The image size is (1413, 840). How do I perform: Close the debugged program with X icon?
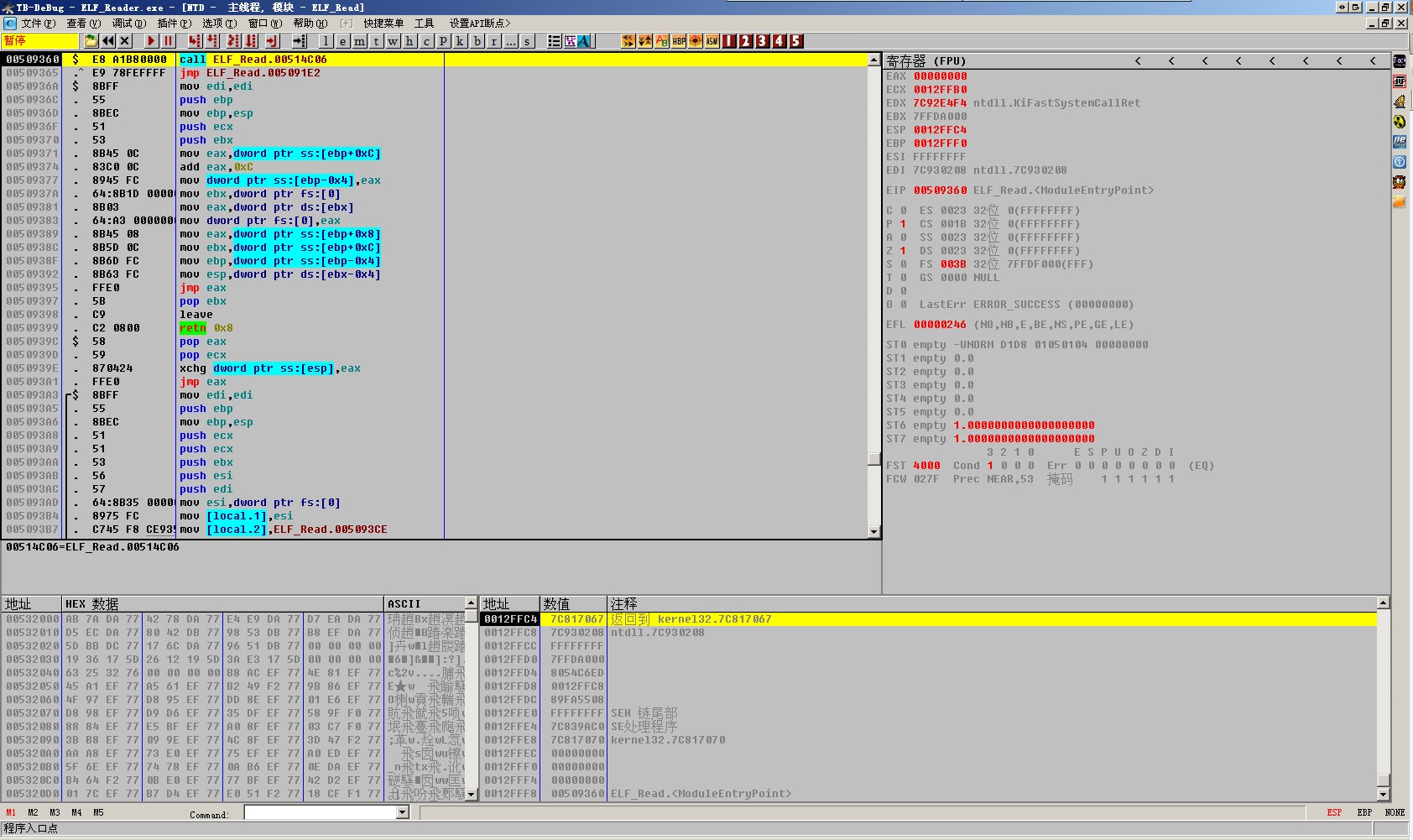pyautogui.click(x=125, y=41)
